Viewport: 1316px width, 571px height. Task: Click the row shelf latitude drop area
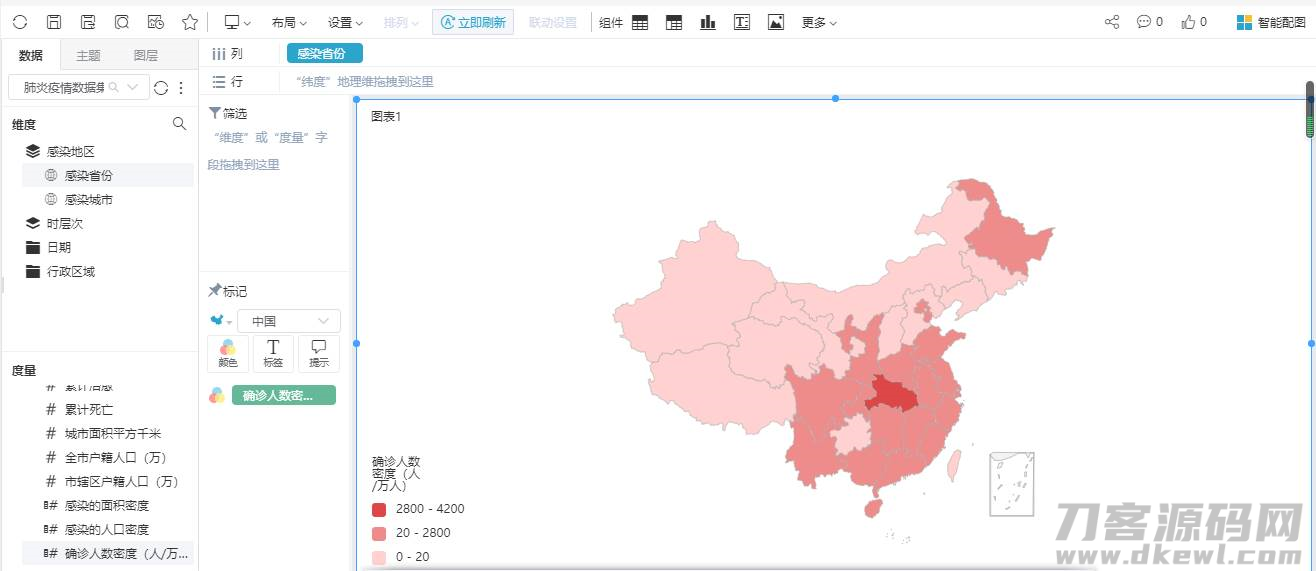pos(365,82)
